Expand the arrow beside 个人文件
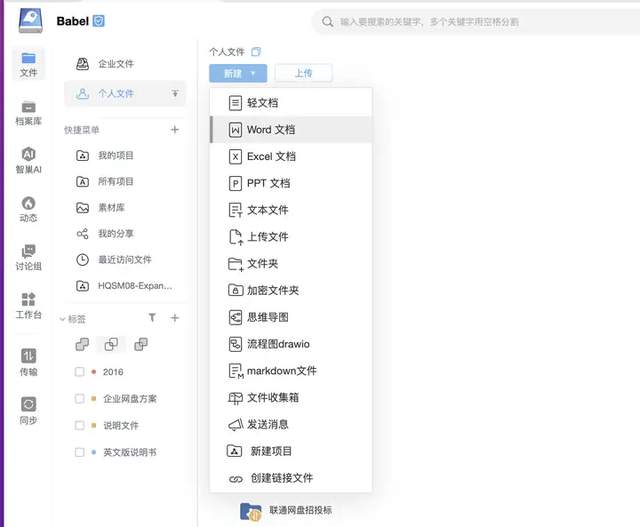This screenshot has width=640, height=527. 175,93
